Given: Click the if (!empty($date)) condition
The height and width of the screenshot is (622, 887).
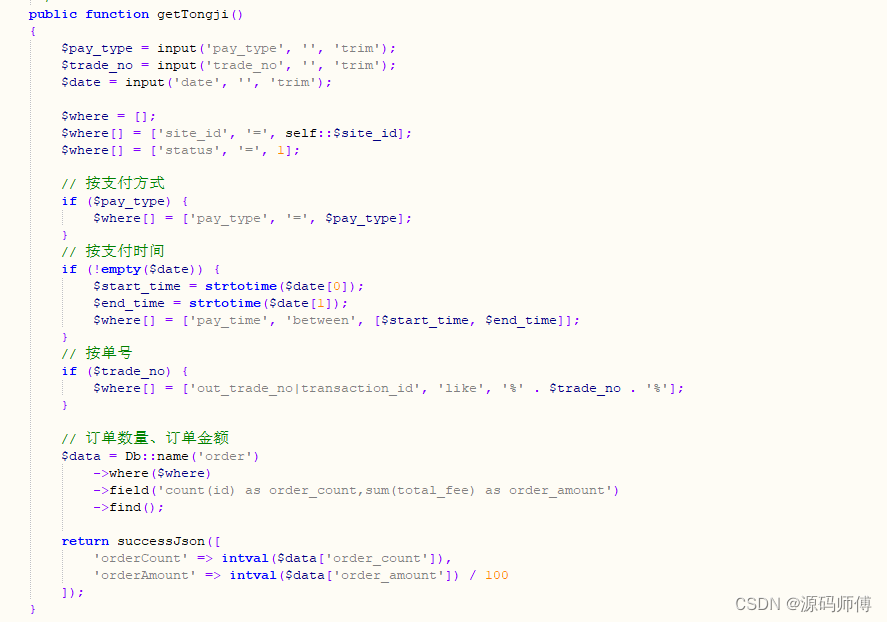Looking at the screenshot, I should 140,269.
